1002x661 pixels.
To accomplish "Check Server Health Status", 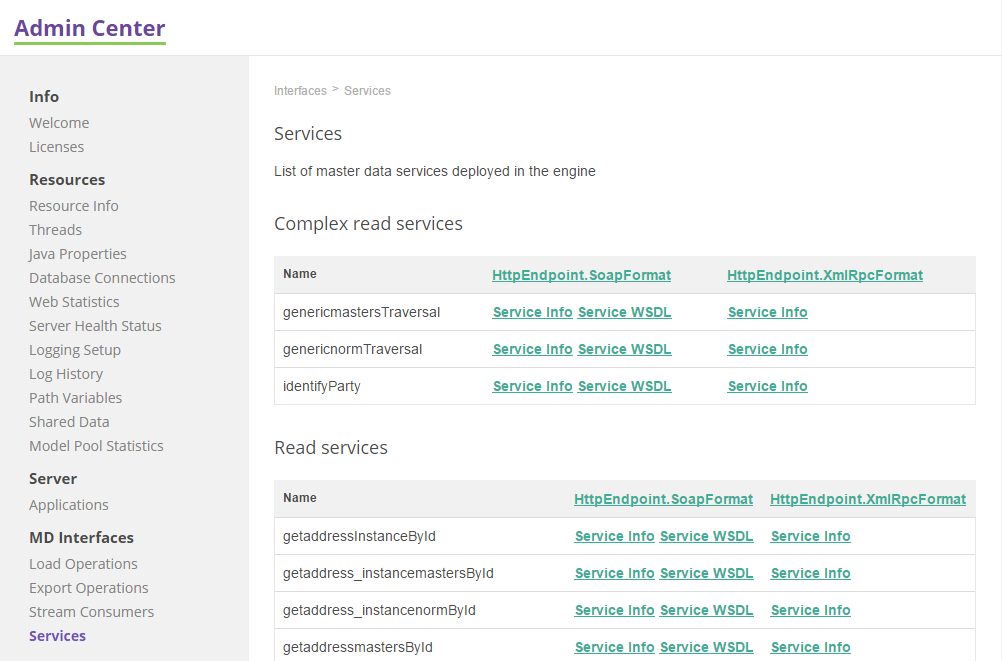I will click(95, 325).
